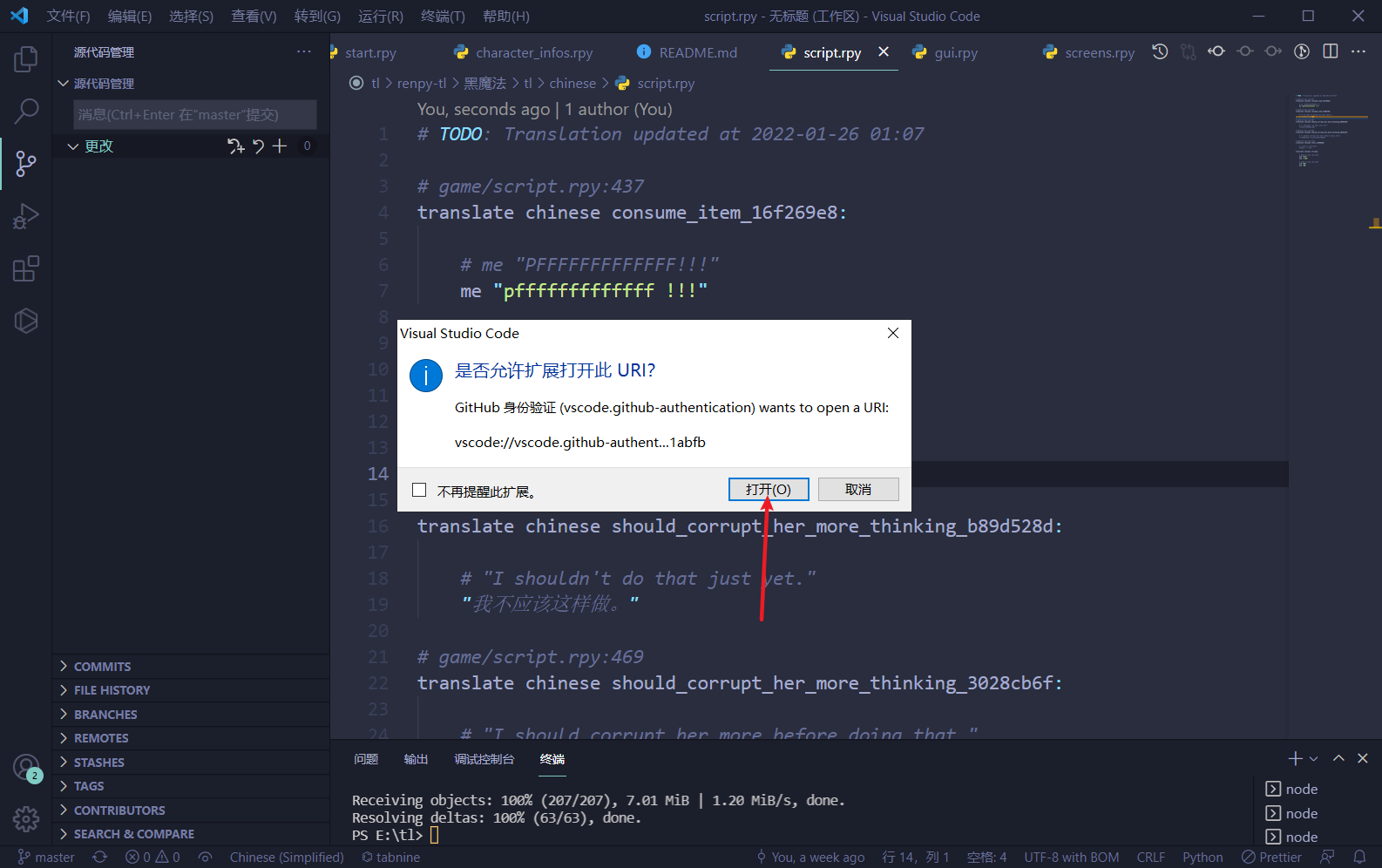Open Run and Debug view
Screen dimensions: 1382x868
tap(26, 216)
